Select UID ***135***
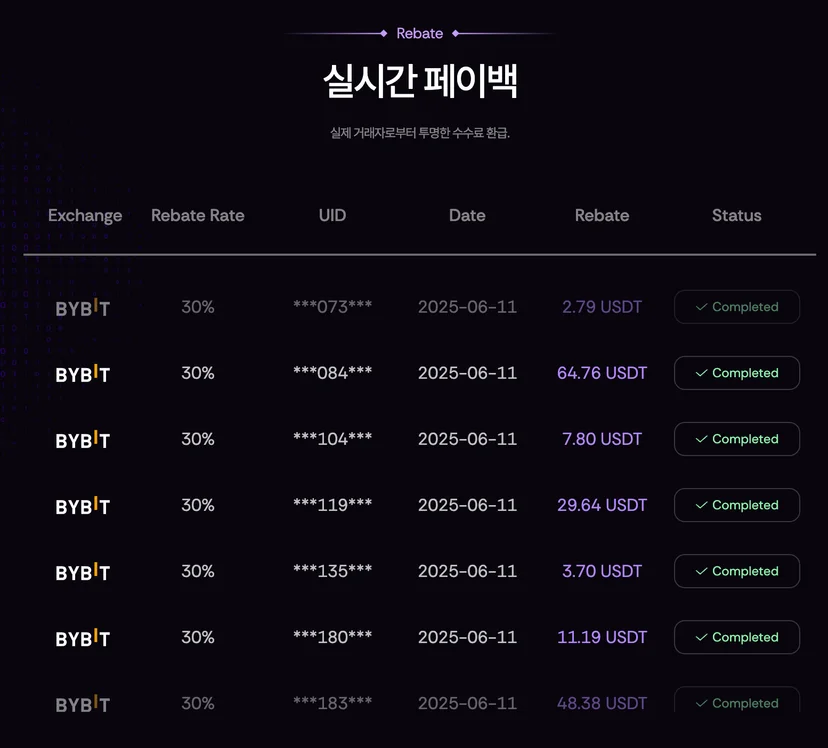This screenshot has height=748, width=828. click(333, 570)
